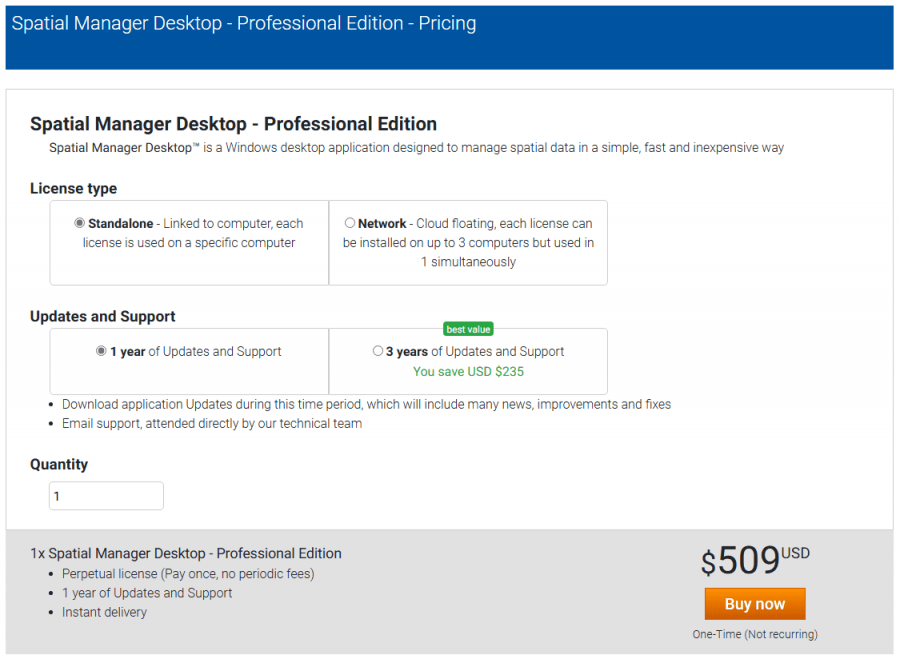Click the best value badge
This screenshot has height=659, width=900.
tap(468, 329)
